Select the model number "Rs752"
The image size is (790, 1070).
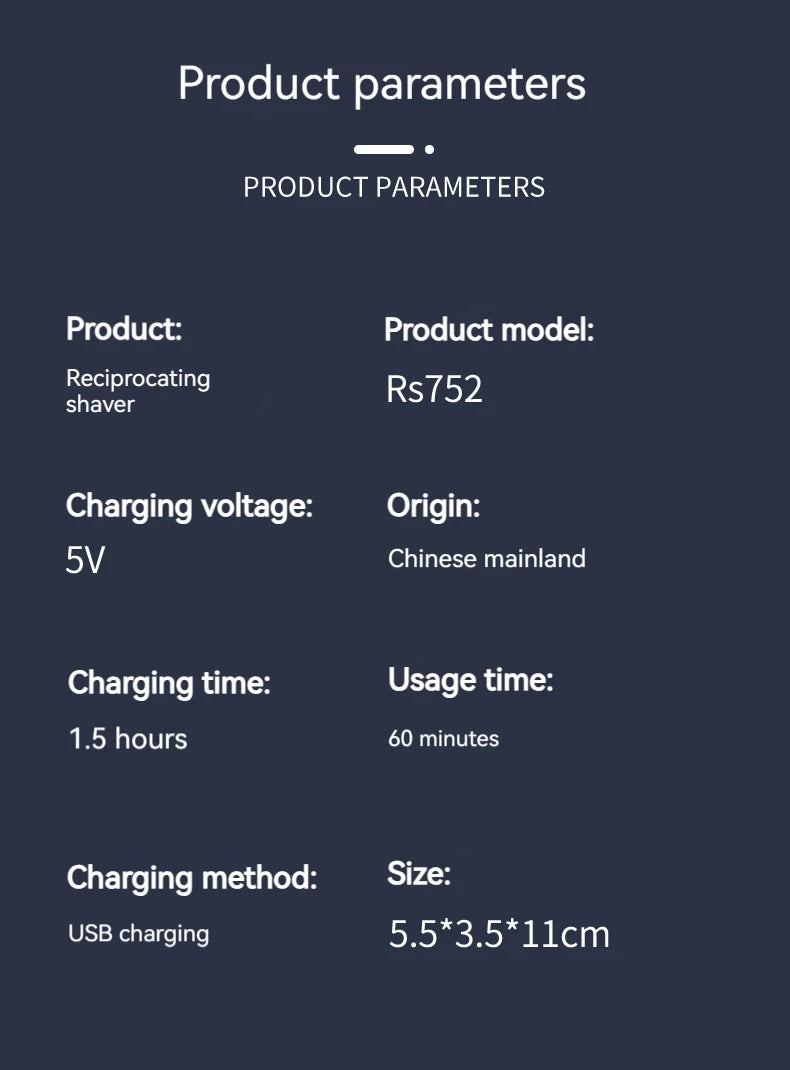pyautogui.click(x=434, y=389)
